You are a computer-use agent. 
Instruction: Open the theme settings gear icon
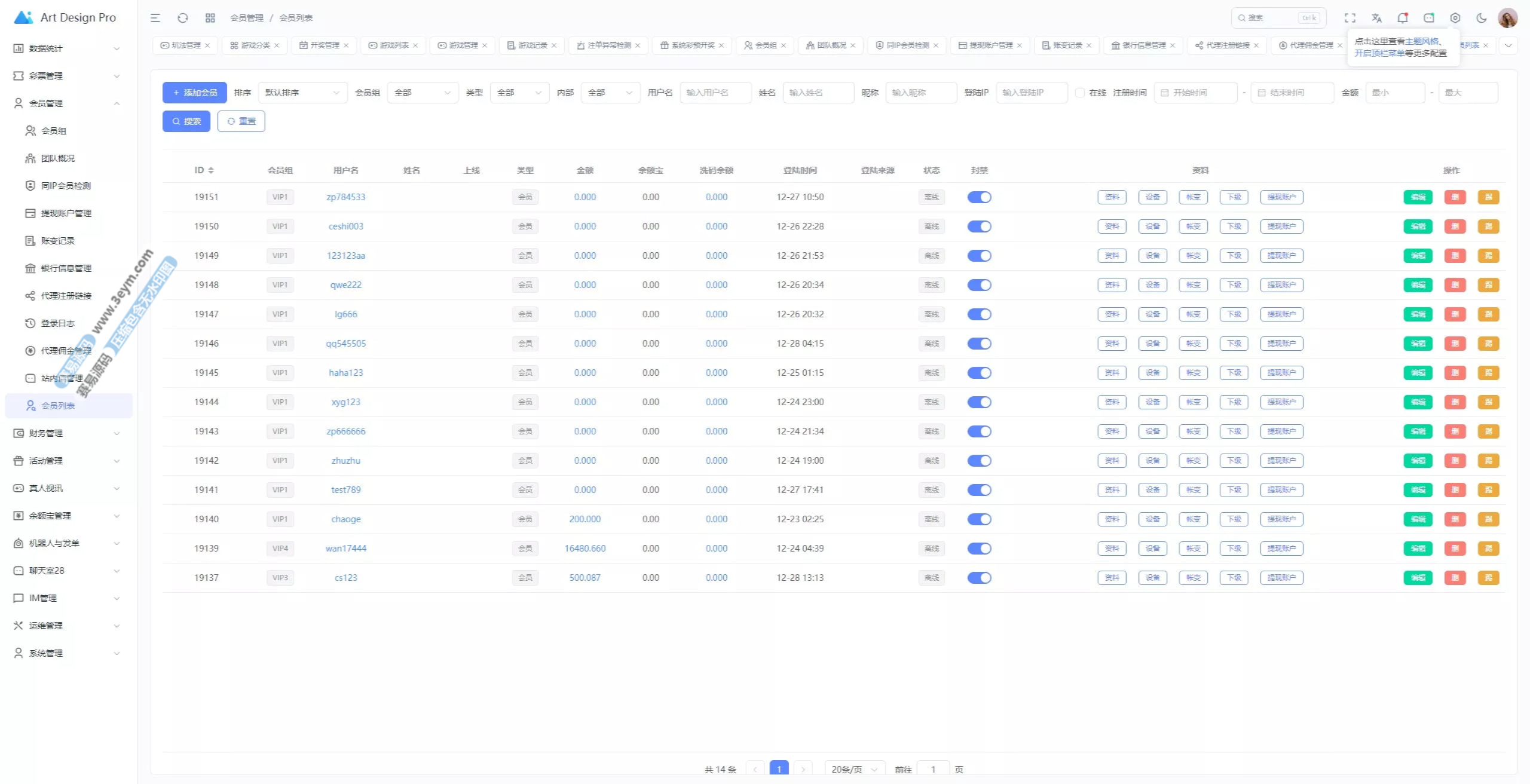click(x=1455, y=18)
